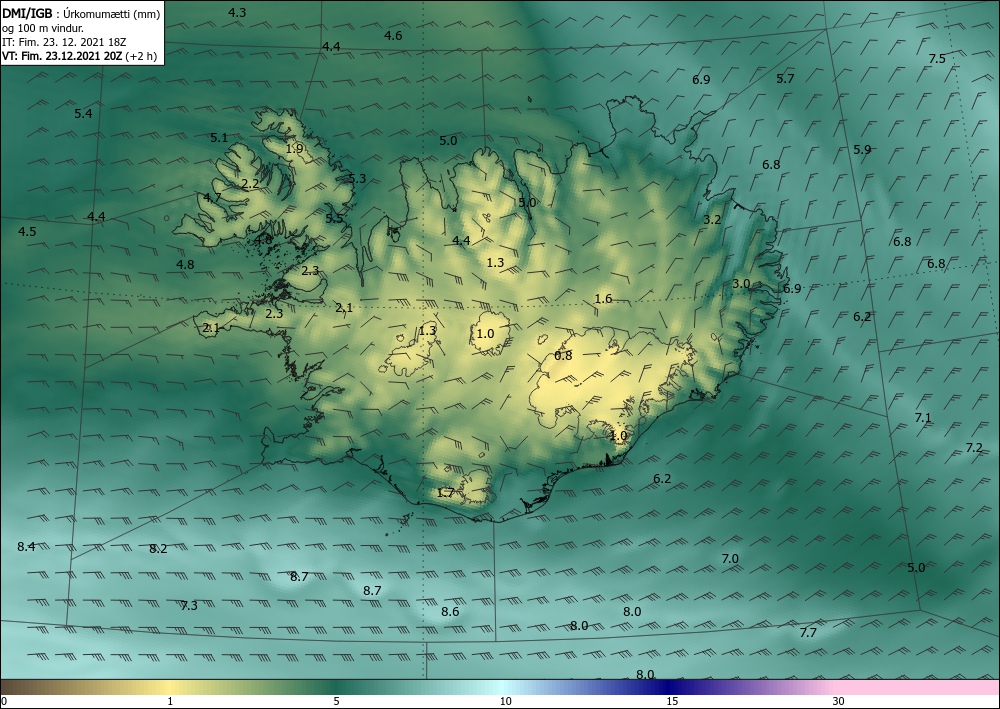Screen dimensions: 1000x709
Task: Click the 2.2 value on the Westfjords
Action: click(x=251, y=184)
